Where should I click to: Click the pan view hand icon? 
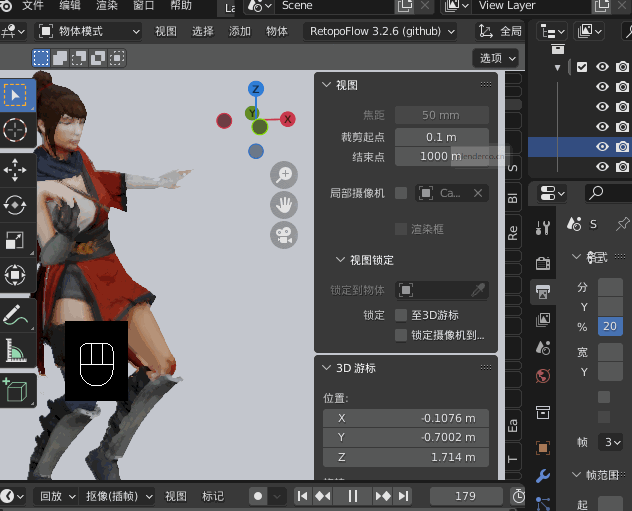point(284,205)
